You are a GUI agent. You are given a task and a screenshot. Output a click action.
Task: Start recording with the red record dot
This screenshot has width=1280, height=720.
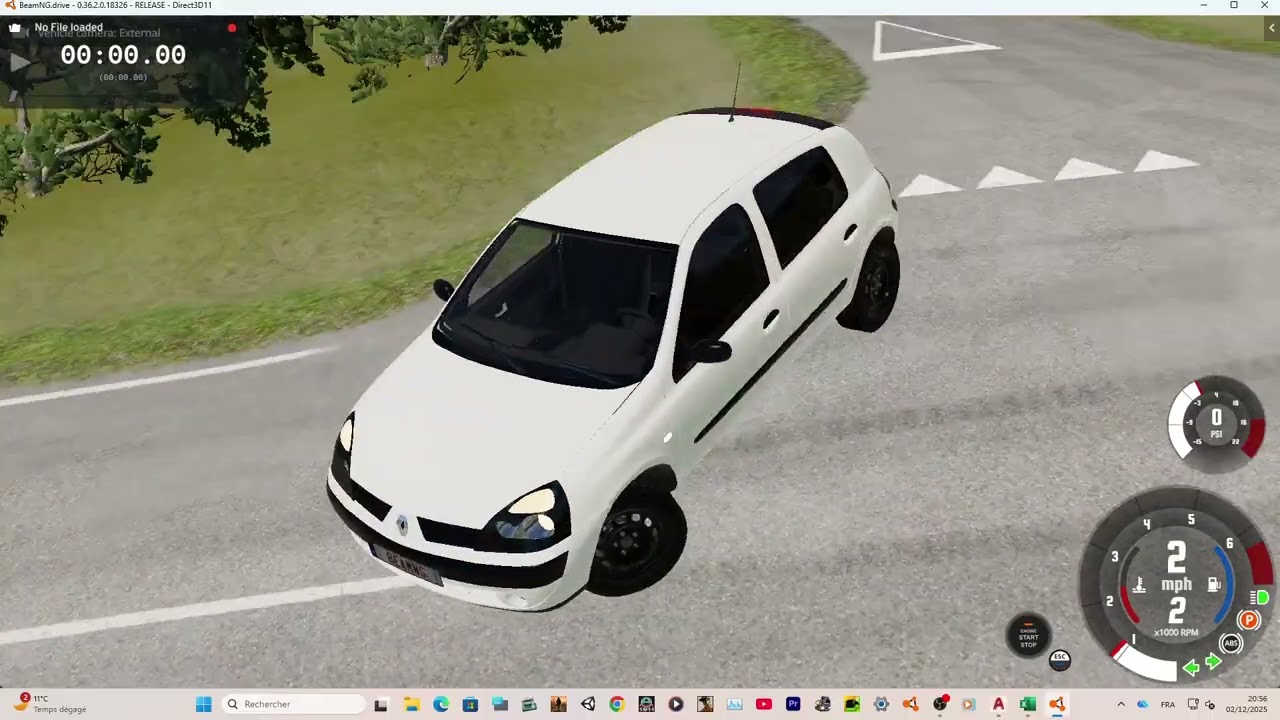[232, 28]
